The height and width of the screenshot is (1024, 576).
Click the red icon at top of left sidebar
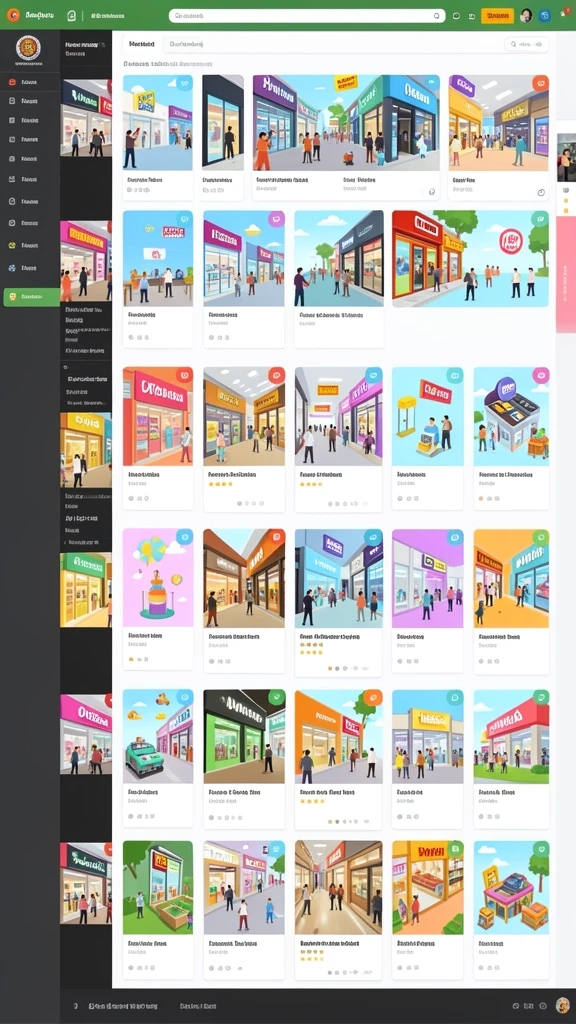[12, 82]
